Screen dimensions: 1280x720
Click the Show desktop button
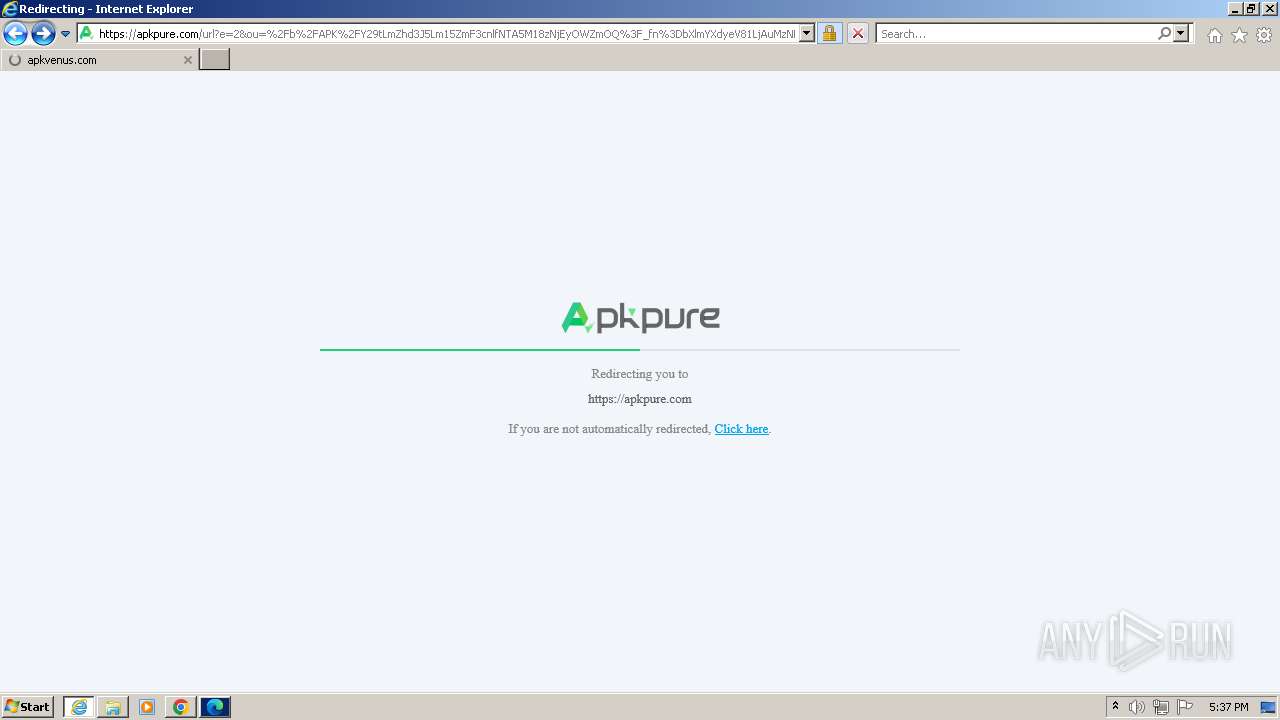[x=1268, y=707]
